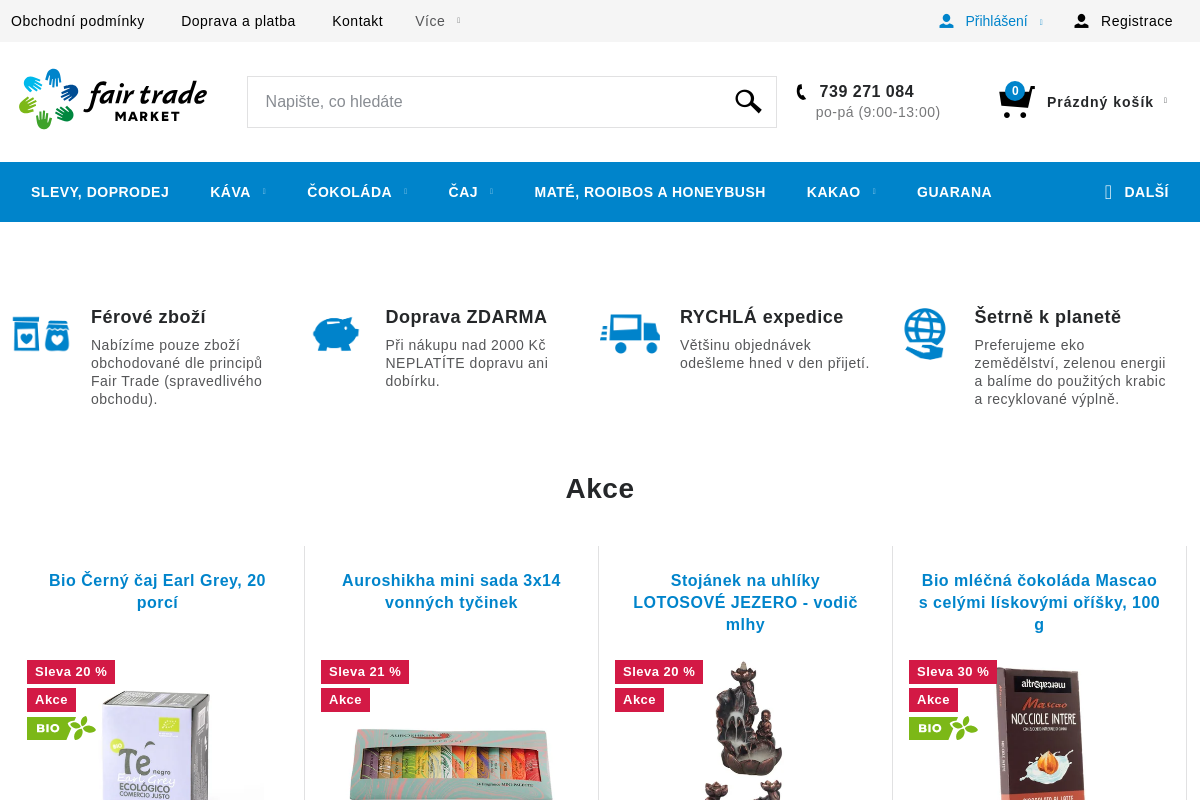Click the Sleva 20 % label on Earl Grey tea

(71, 672)
